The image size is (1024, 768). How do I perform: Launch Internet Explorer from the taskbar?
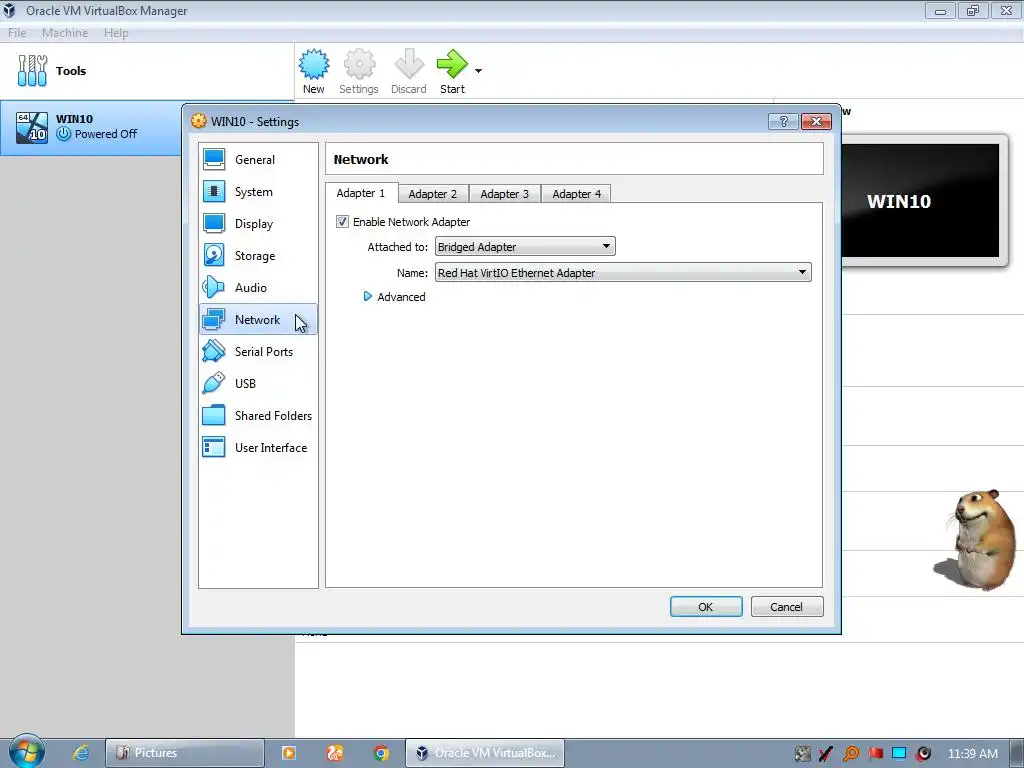coord(80,753)
